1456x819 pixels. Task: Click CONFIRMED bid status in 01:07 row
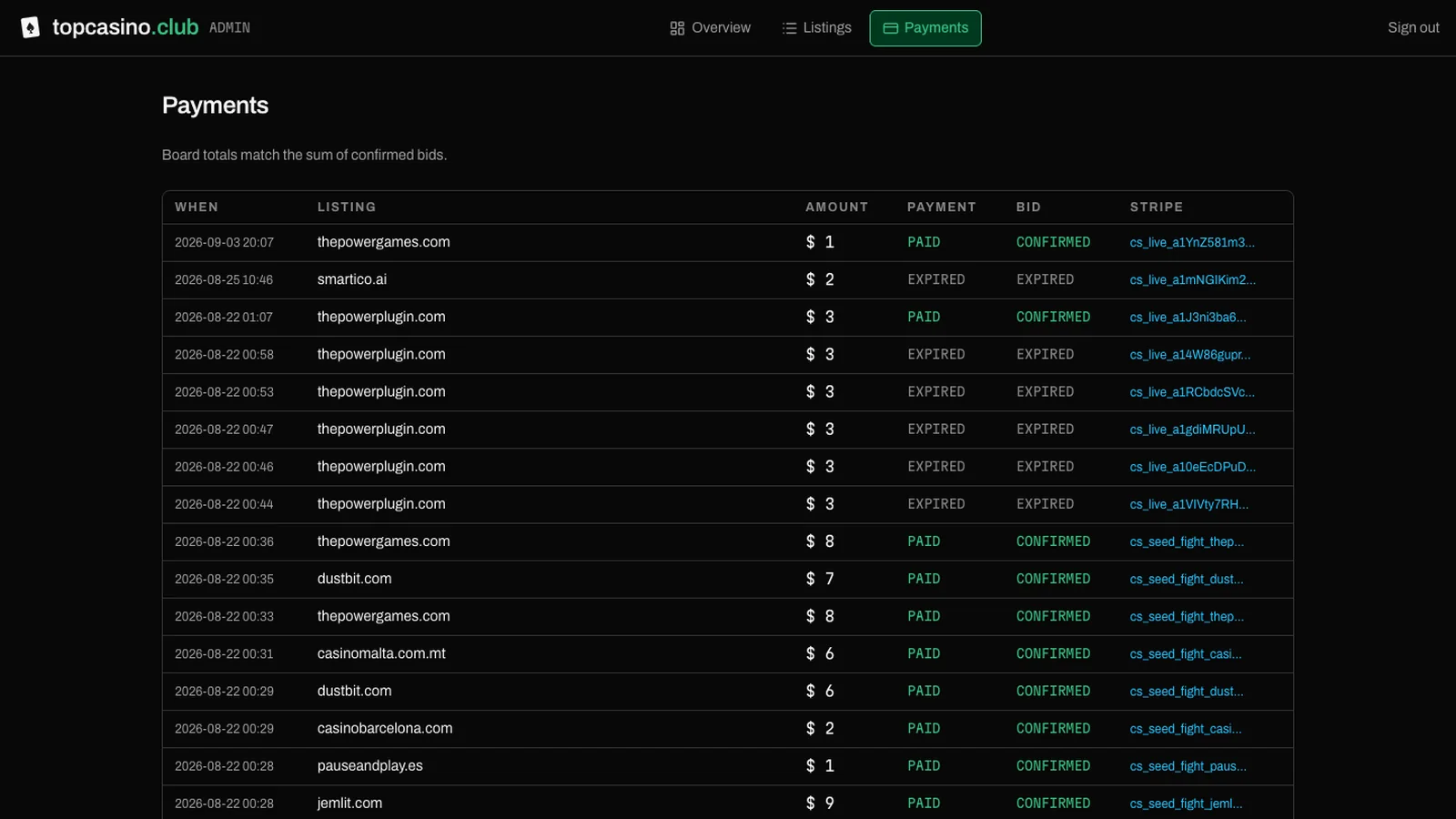click(1053, 317)
